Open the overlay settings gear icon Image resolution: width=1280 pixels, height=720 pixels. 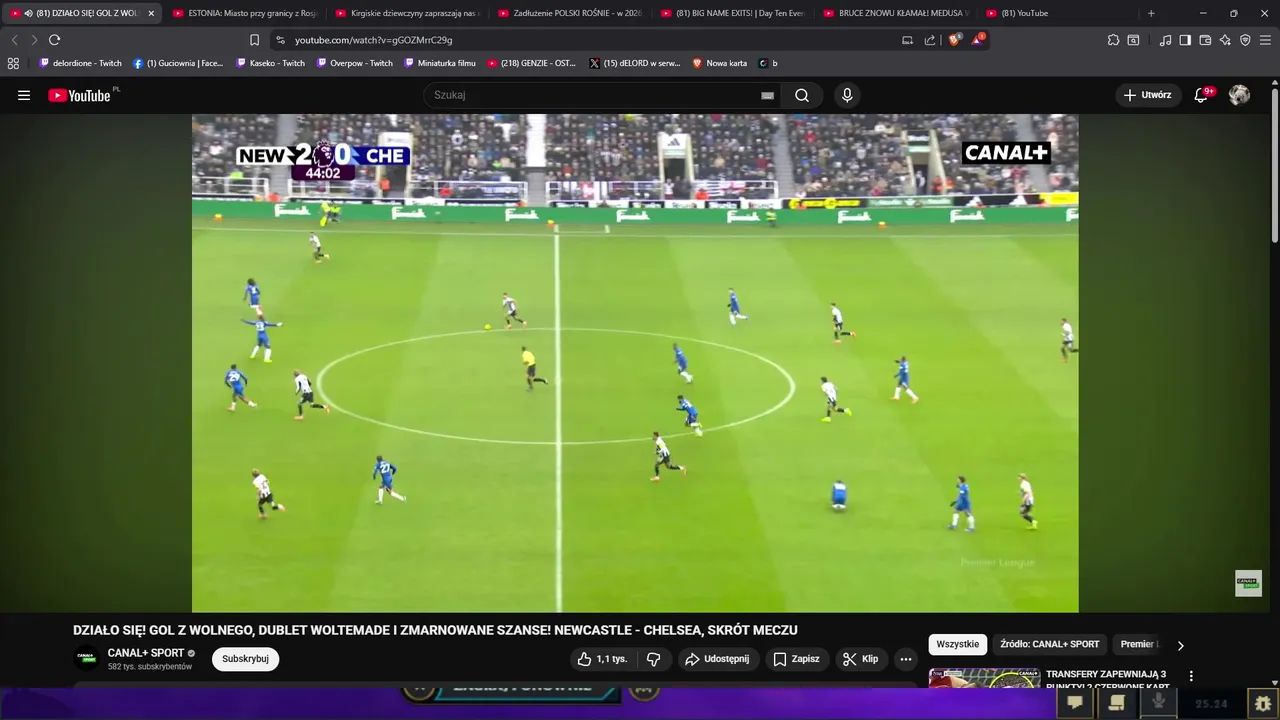point(1263,703)
